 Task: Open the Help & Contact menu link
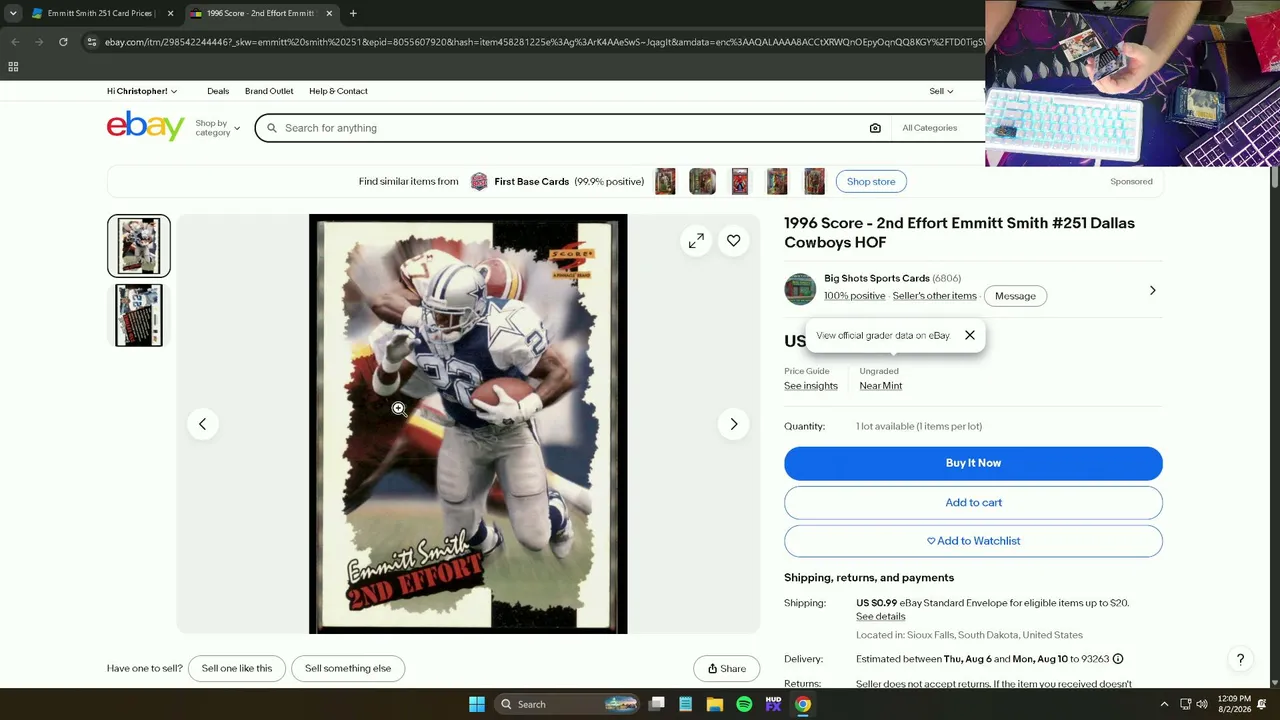click(x=338, y=91)
